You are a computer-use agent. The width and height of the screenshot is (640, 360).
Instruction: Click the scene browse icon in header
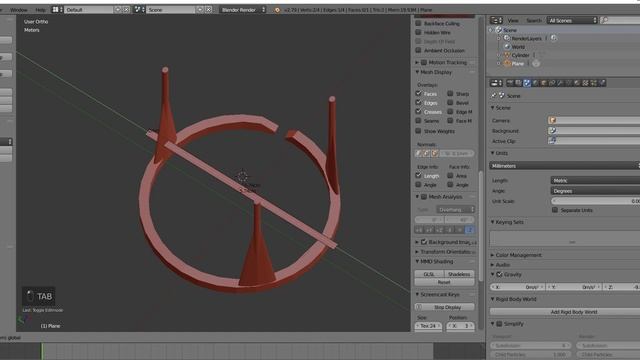click(140, 9)
